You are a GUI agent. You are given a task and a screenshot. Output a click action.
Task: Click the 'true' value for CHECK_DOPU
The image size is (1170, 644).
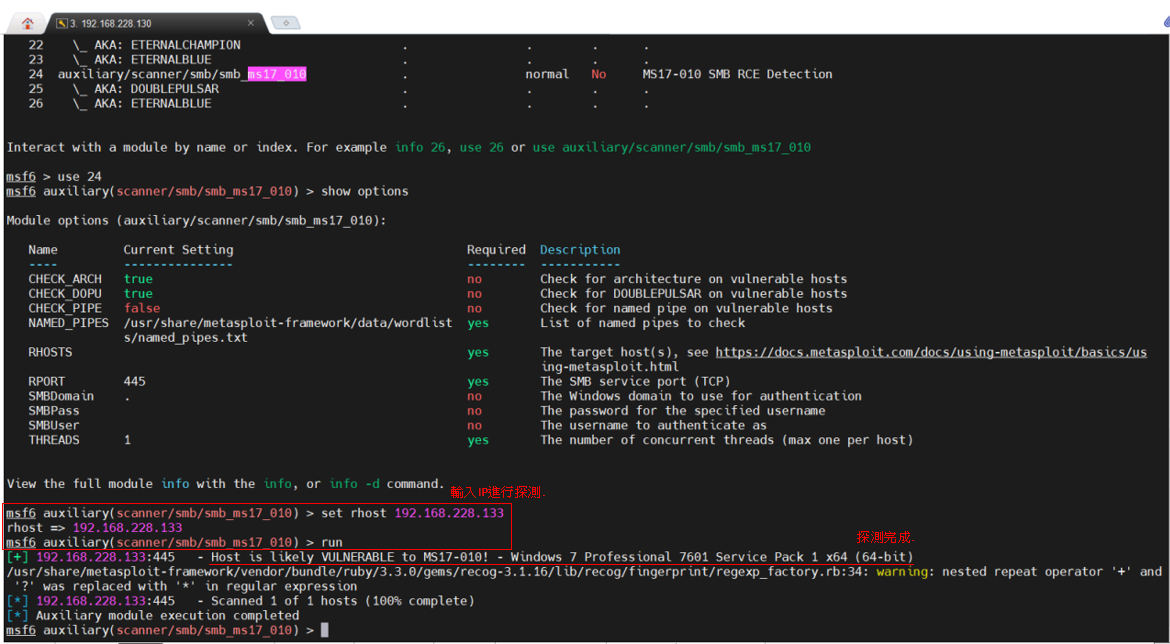pos(138,293)
